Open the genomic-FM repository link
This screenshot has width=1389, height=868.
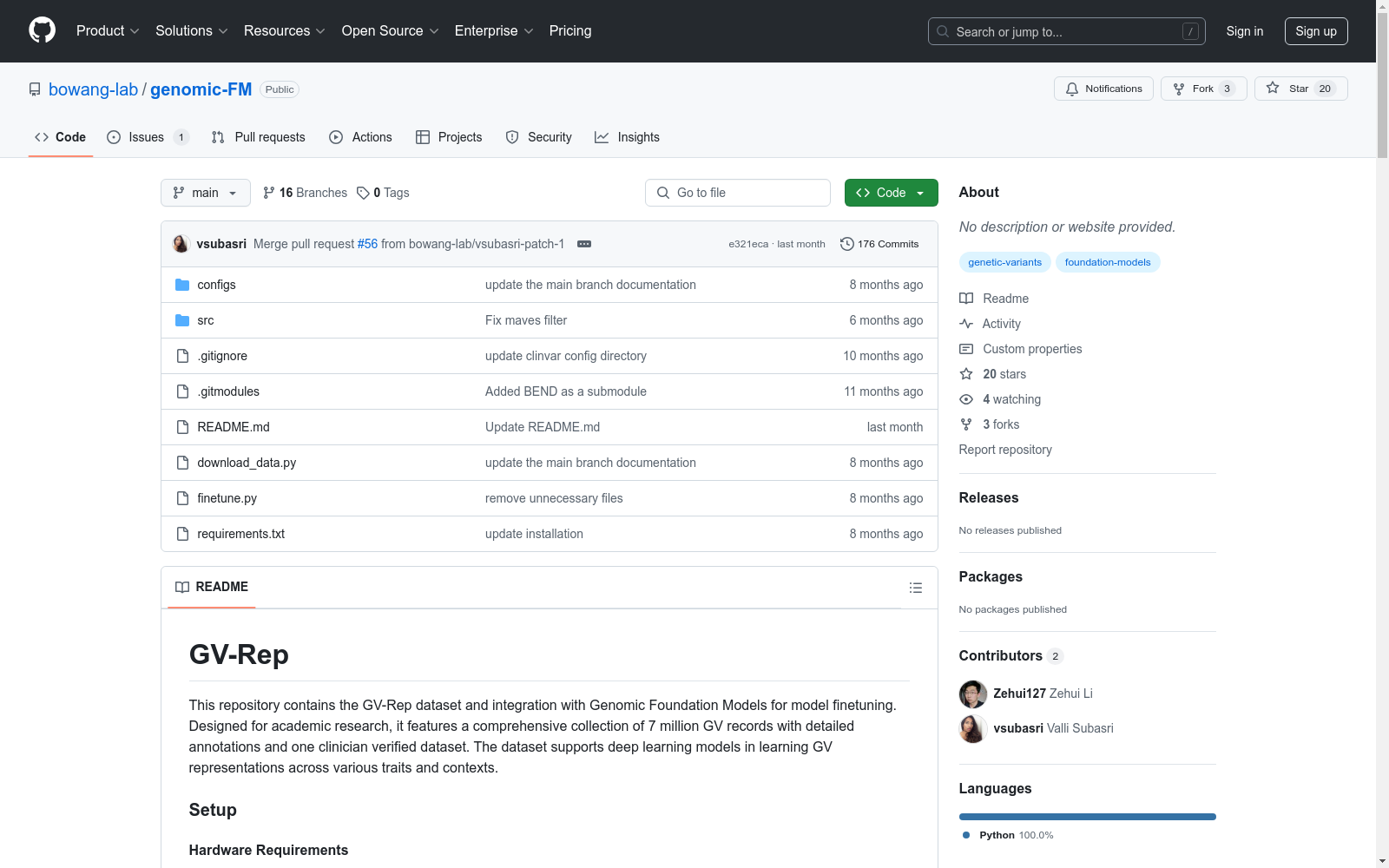[201, 89]
